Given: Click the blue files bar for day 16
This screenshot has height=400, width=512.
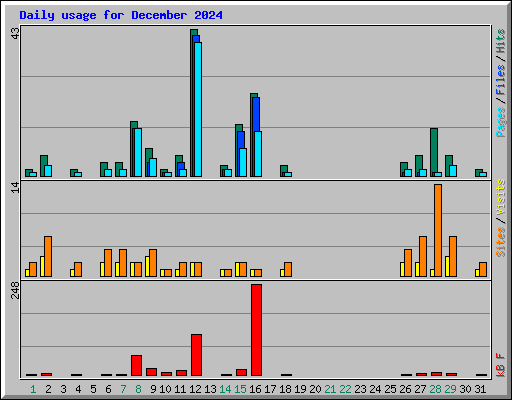Looking at the screenshot, I should tap(256, 115).
